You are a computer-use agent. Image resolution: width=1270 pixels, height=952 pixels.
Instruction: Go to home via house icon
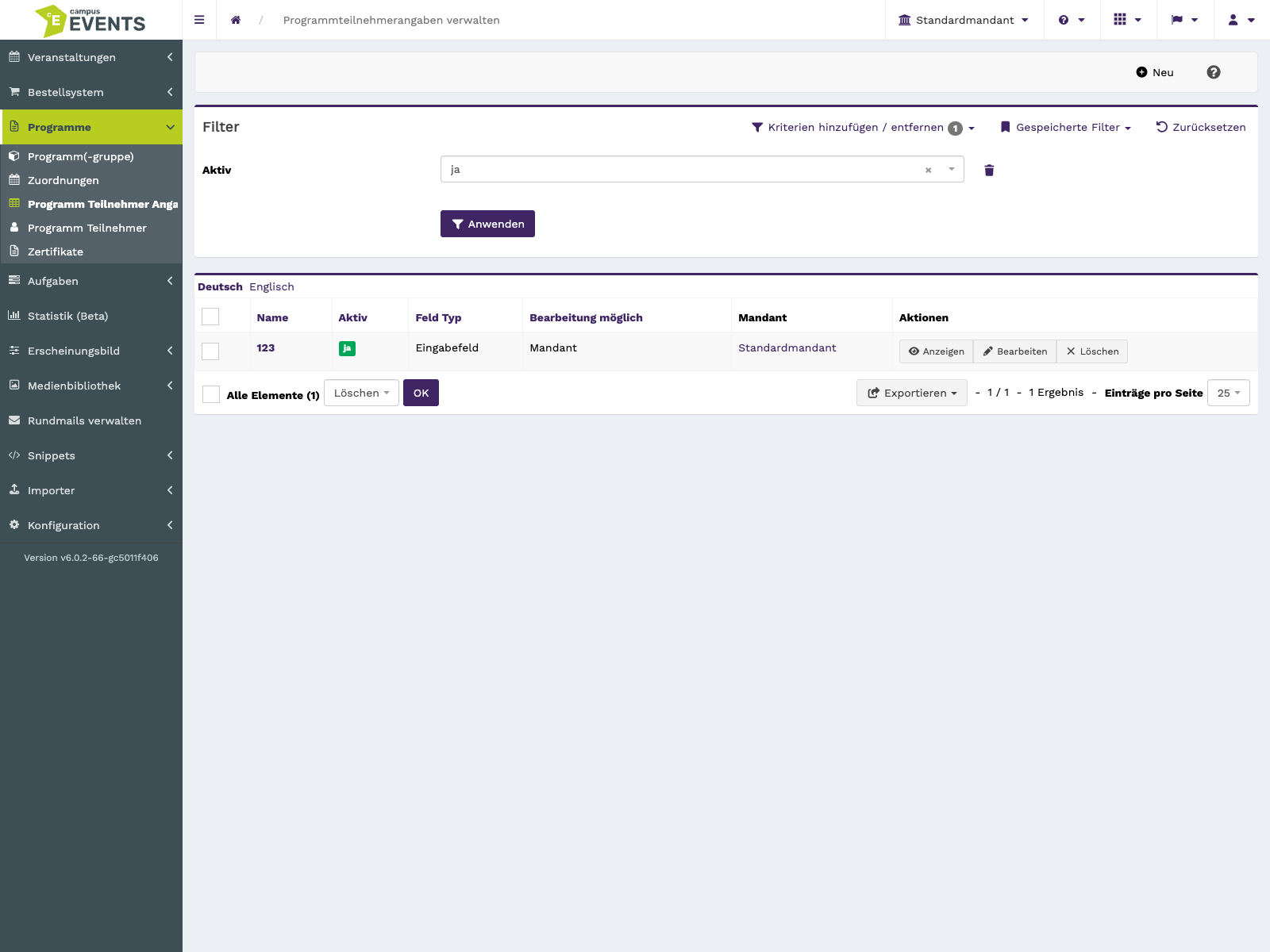(x=236, y=20)
